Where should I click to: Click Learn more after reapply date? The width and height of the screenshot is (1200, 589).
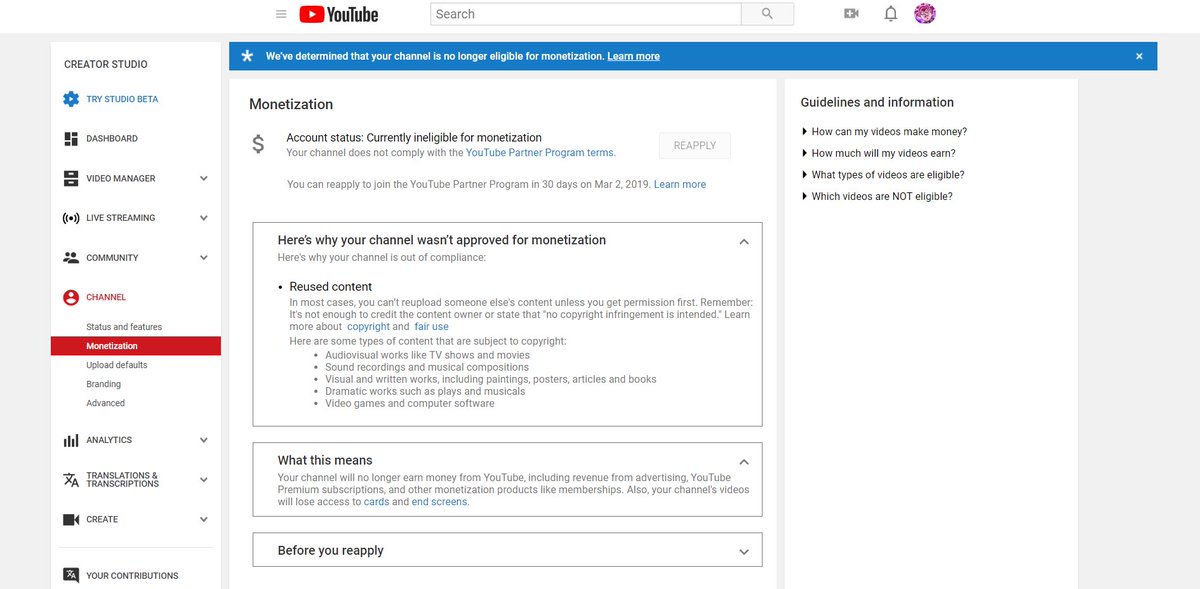[x=680, y=185]
